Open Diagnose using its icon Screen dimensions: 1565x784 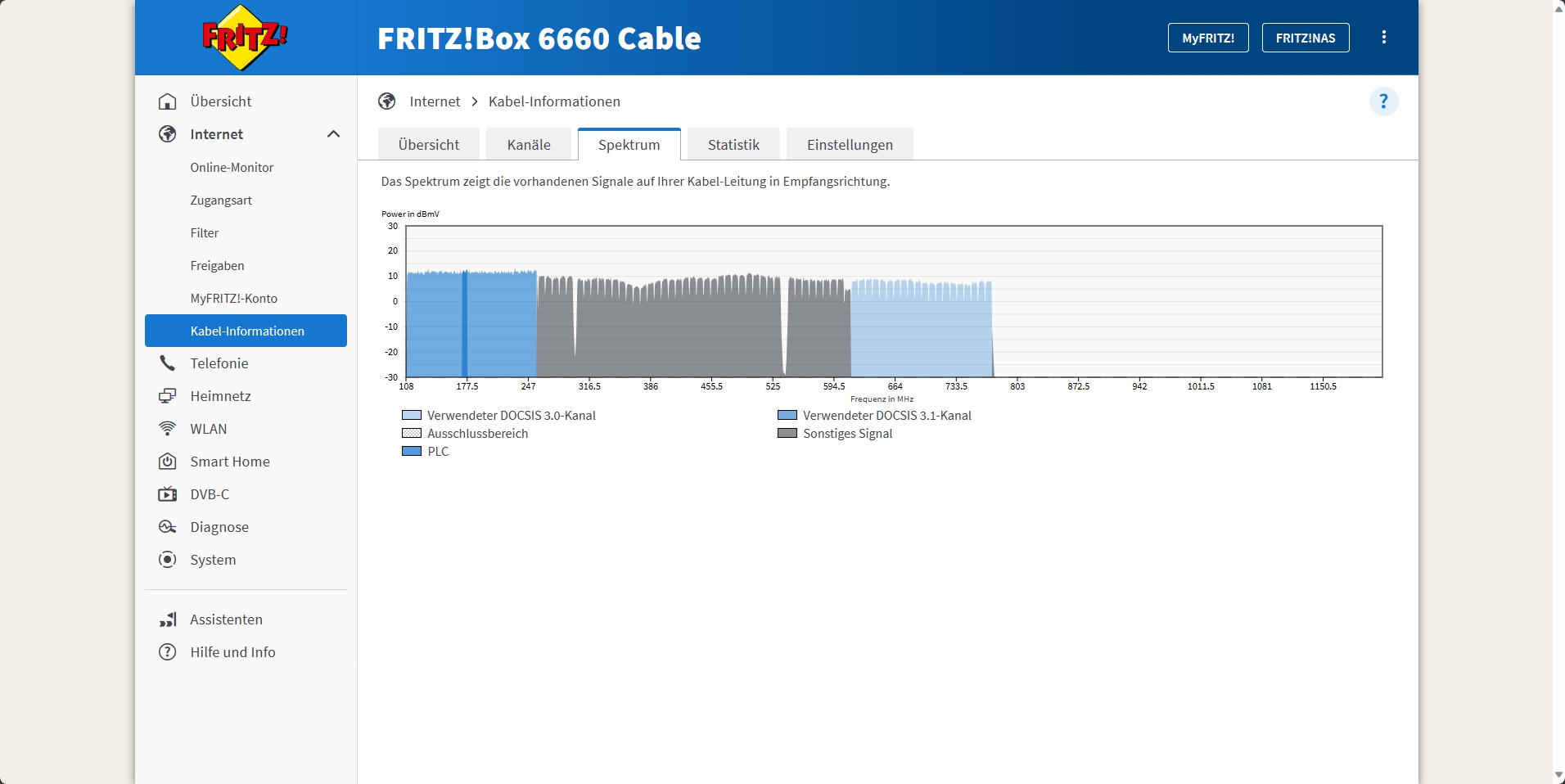point(167,527)
